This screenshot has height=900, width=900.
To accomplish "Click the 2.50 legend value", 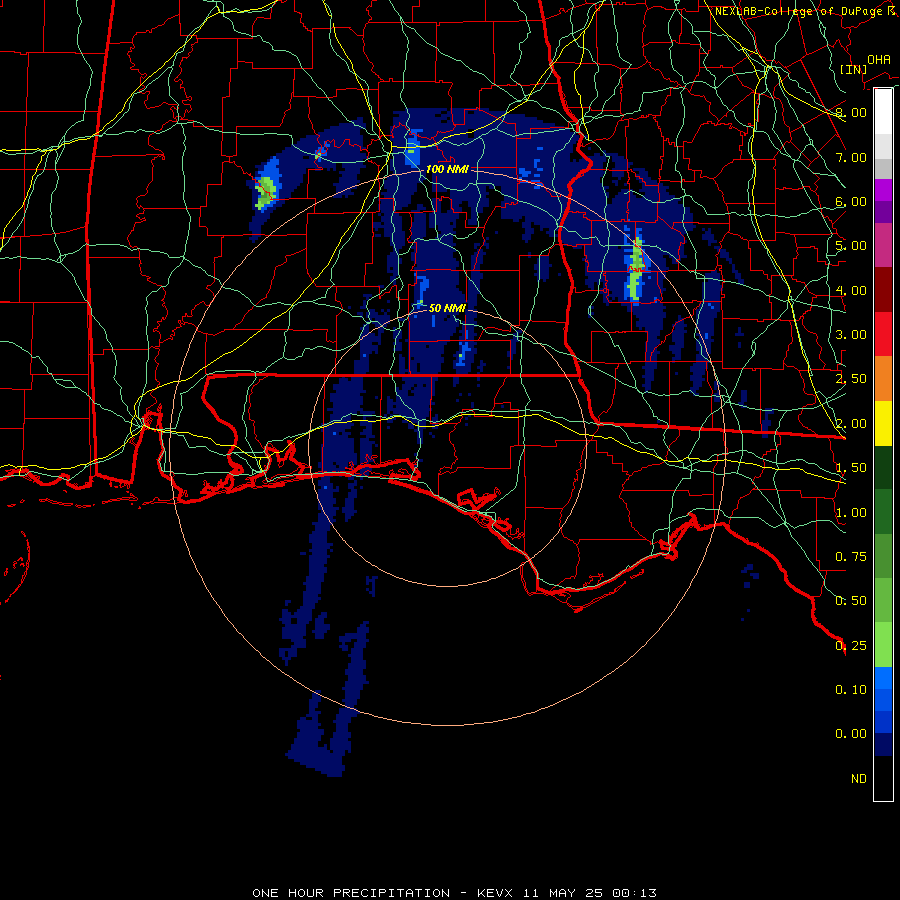I will tap(851, 379).
